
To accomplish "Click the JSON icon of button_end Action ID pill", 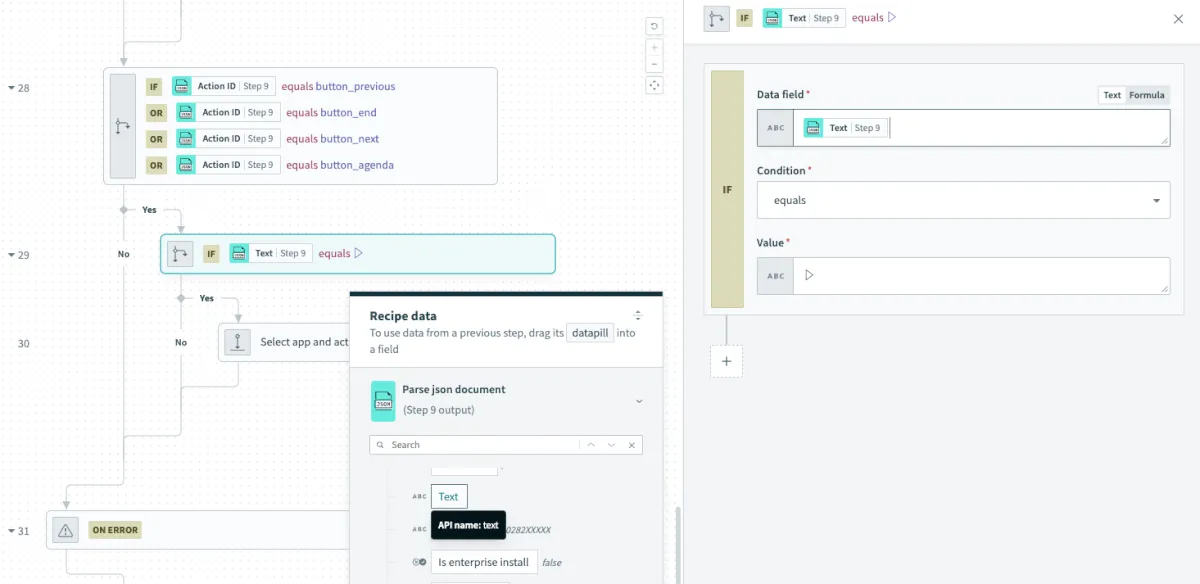I will [185, 112].
